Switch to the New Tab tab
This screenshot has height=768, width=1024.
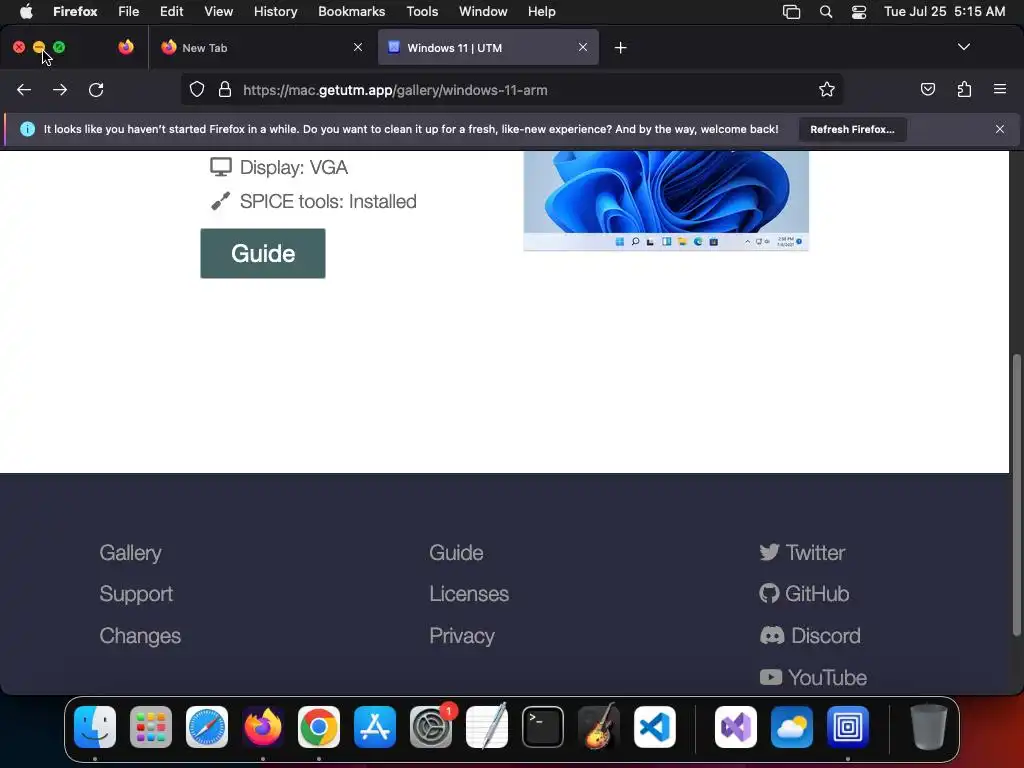(261, 47)
